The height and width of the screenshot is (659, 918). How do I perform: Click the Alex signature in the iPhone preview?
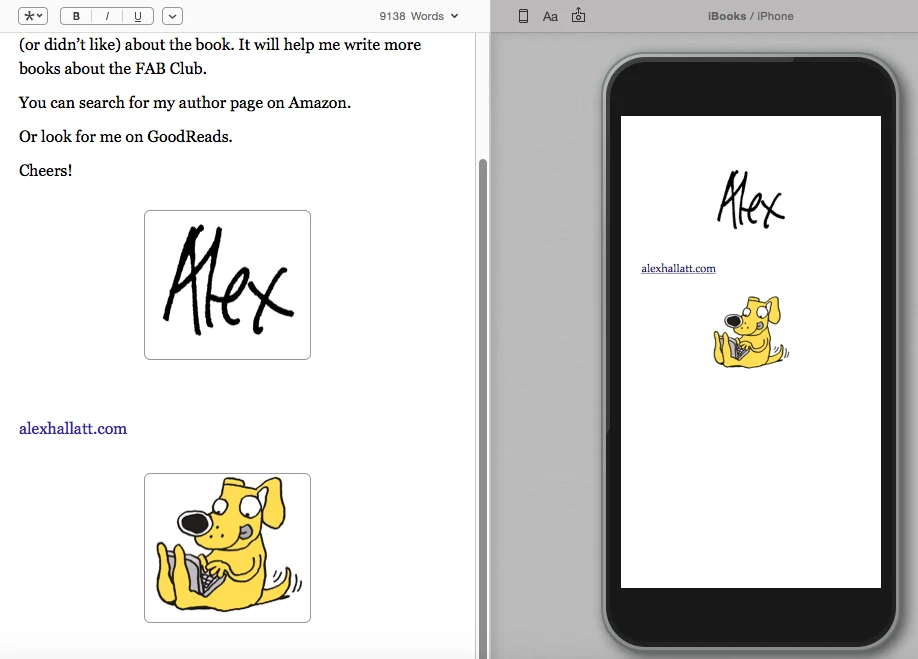pos(750,201)
